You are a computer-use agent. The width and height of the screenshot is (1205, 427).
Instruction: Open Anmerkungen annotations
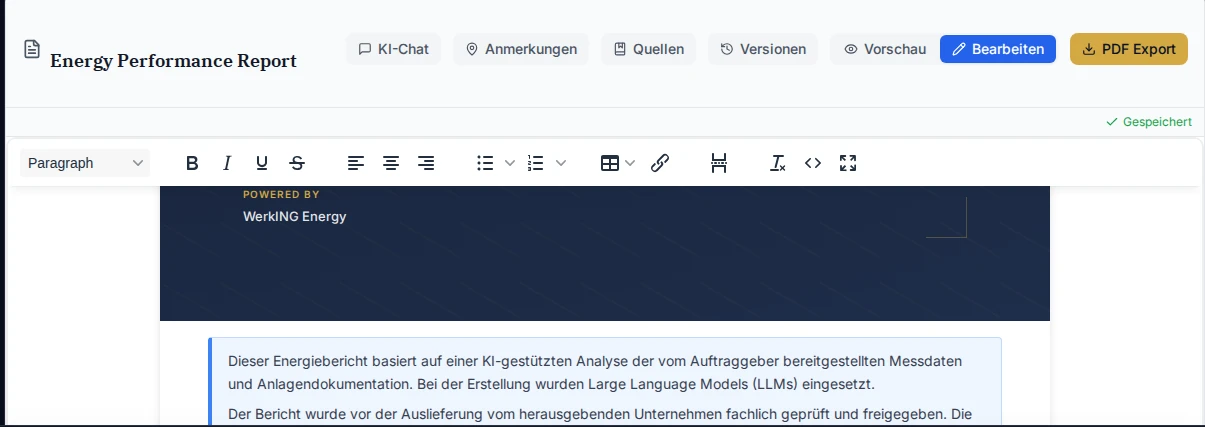tap(521, 49)
